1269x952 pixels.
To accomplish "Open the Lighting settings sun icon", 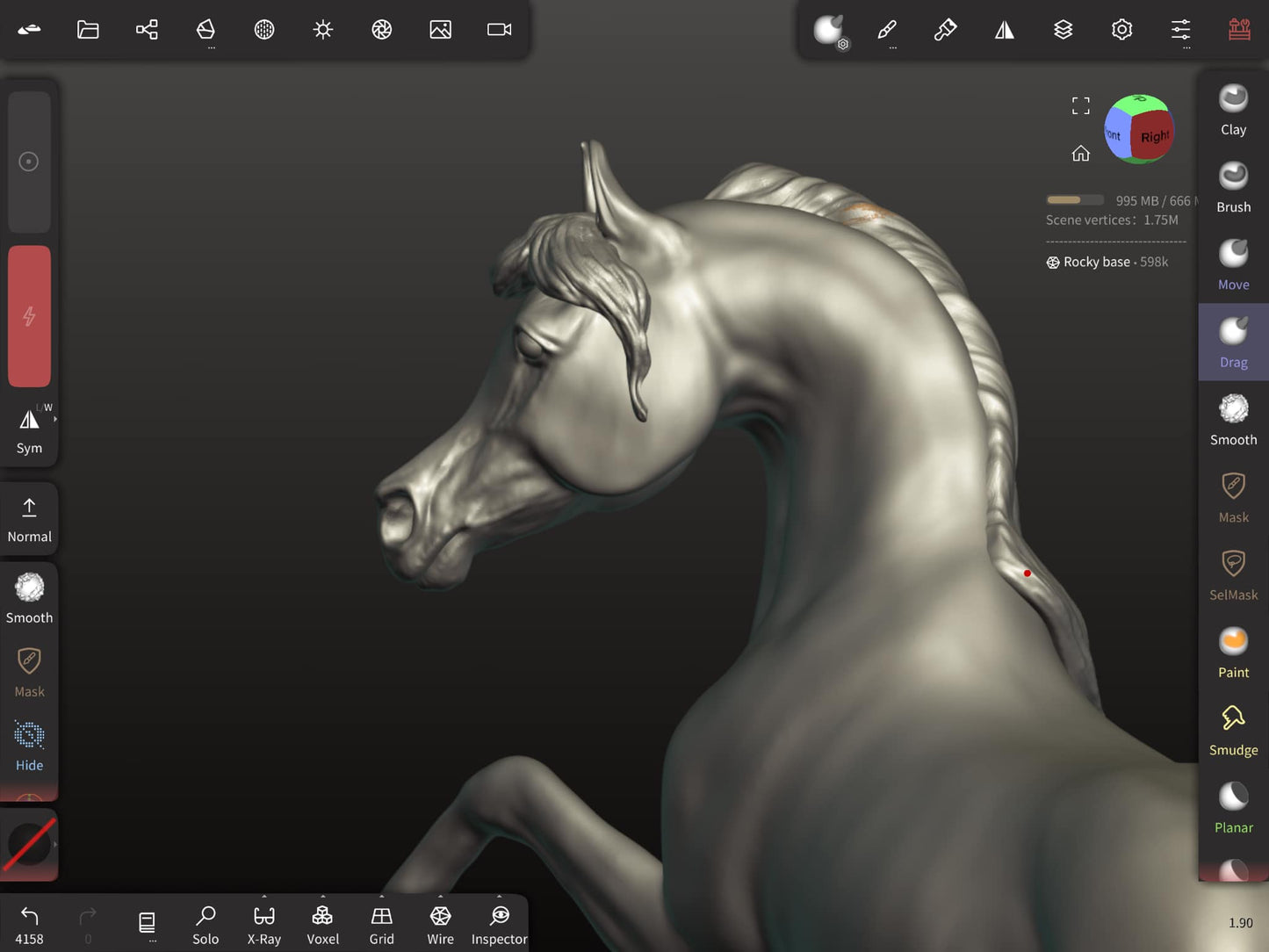I will [x=323, y=30].
